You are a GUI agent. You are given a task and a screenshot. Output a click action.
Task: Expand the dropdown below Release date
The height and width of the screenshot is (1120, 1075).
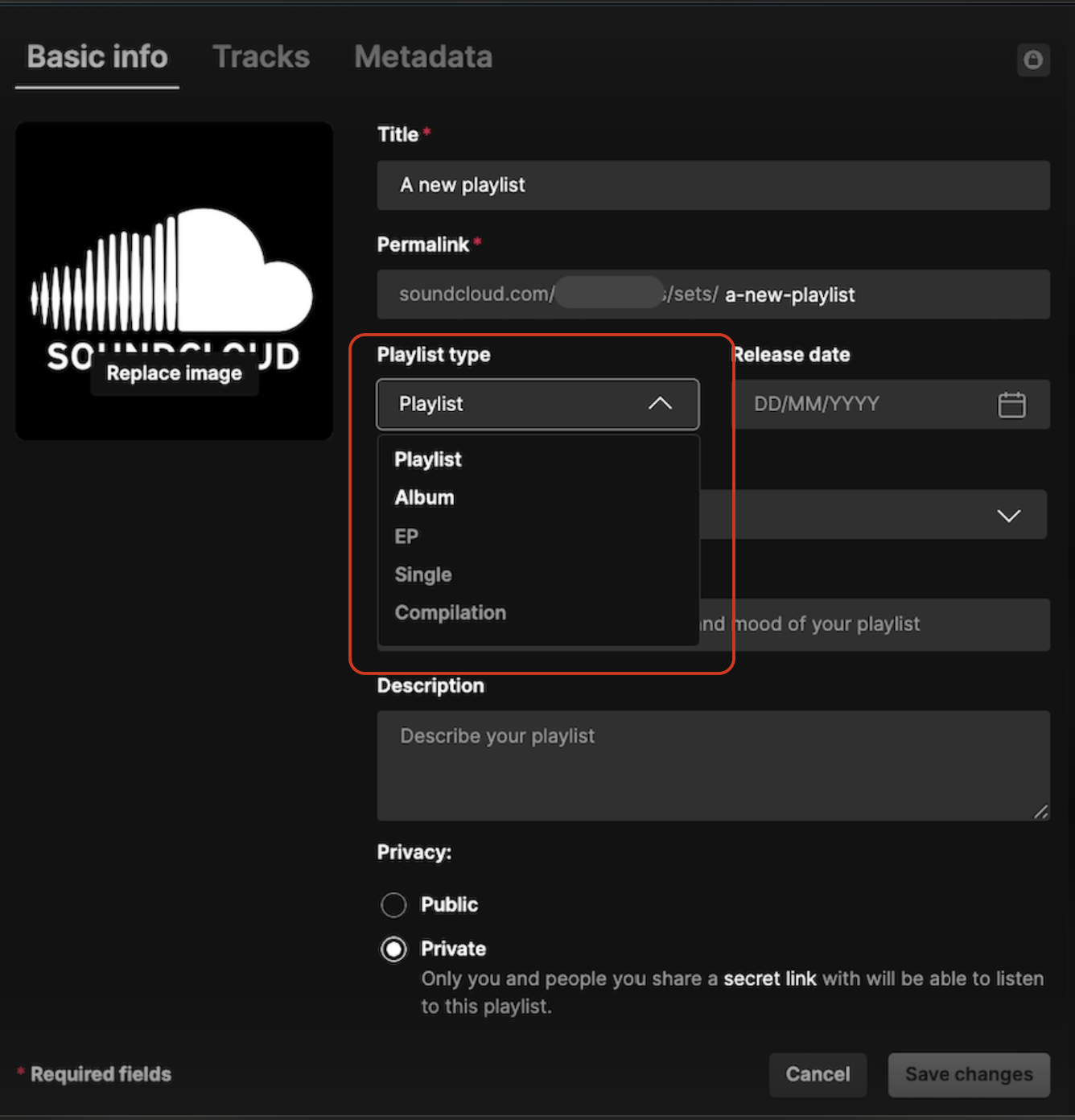[1008, 515]
